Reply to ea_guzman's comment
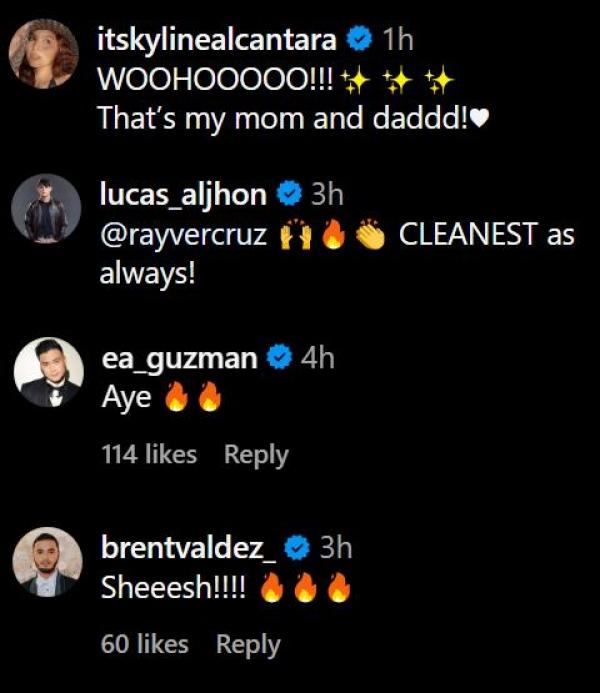Screen dimensions: 600x693 tap(256, 455)
